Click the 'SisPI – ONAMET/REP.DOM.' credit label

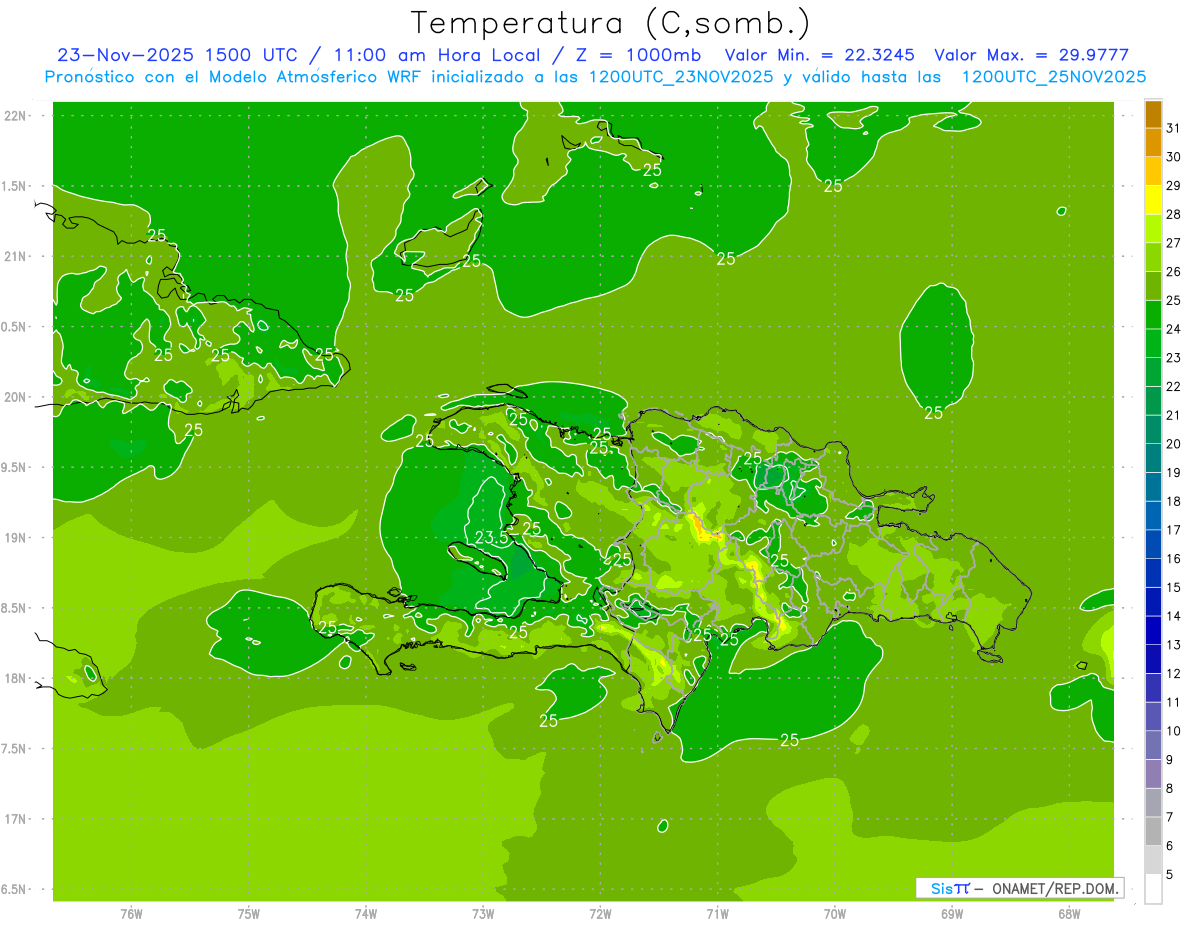tap(1020, 888)
